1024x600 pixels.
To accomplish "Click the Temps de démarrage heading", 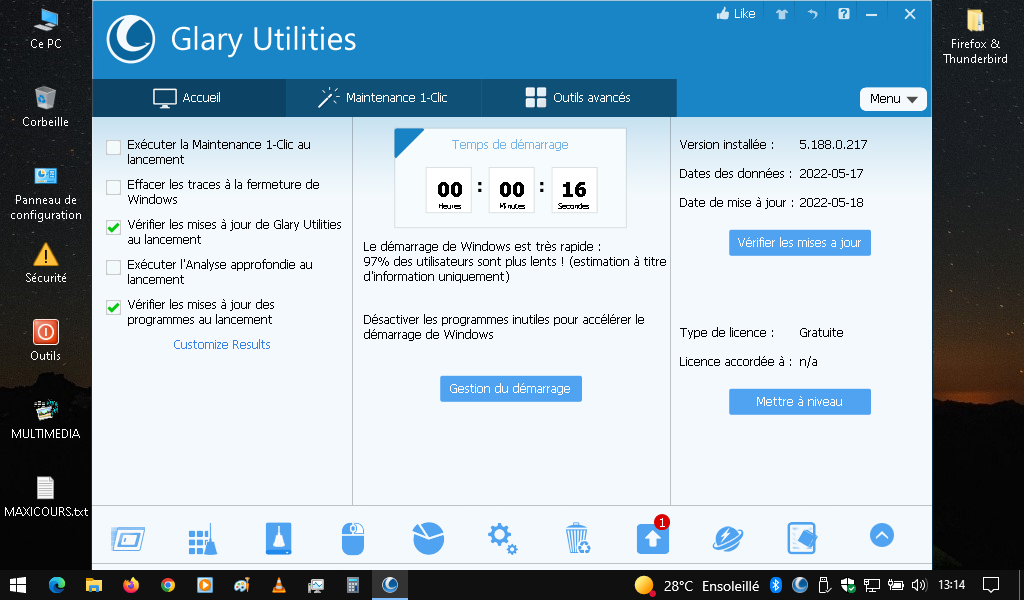I will coord(510,145).
